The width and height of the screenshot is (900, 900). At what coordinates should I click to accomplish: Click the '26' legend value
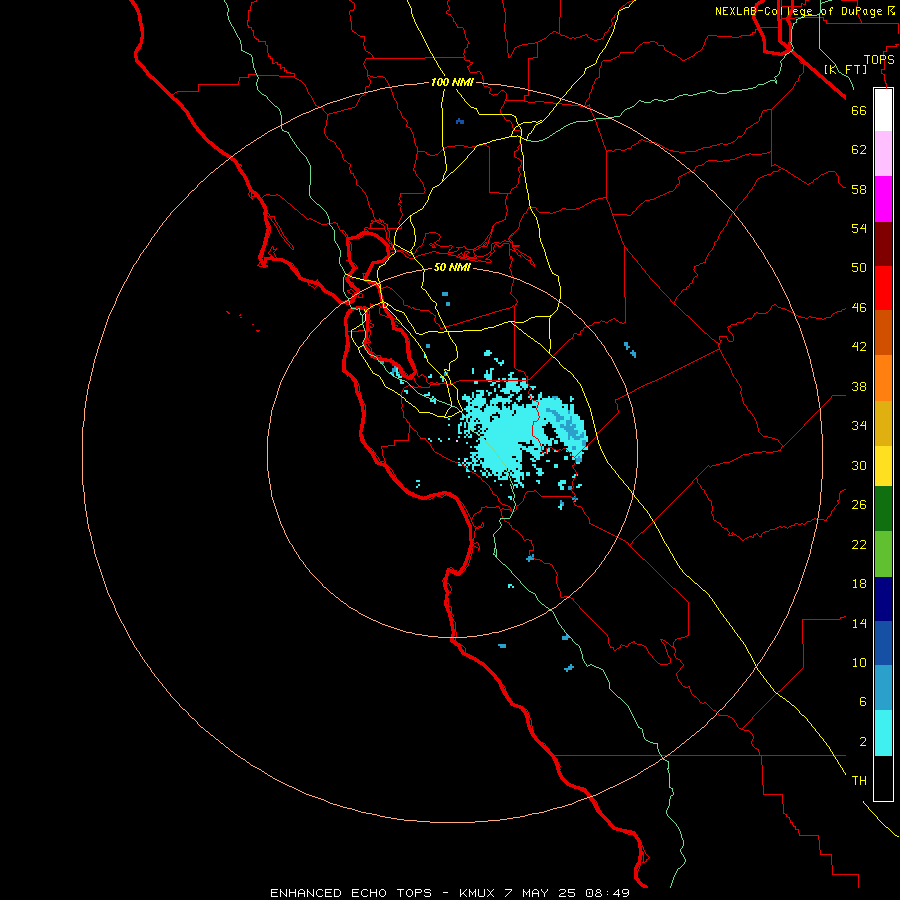859,505
